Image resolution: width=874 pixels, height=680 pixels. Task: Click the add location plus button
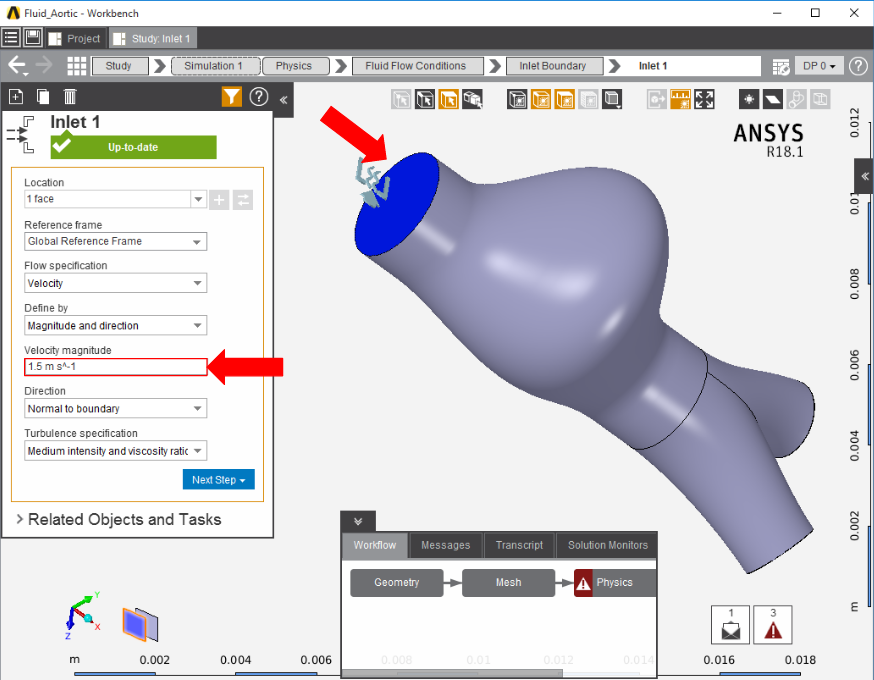click(219, 200)
